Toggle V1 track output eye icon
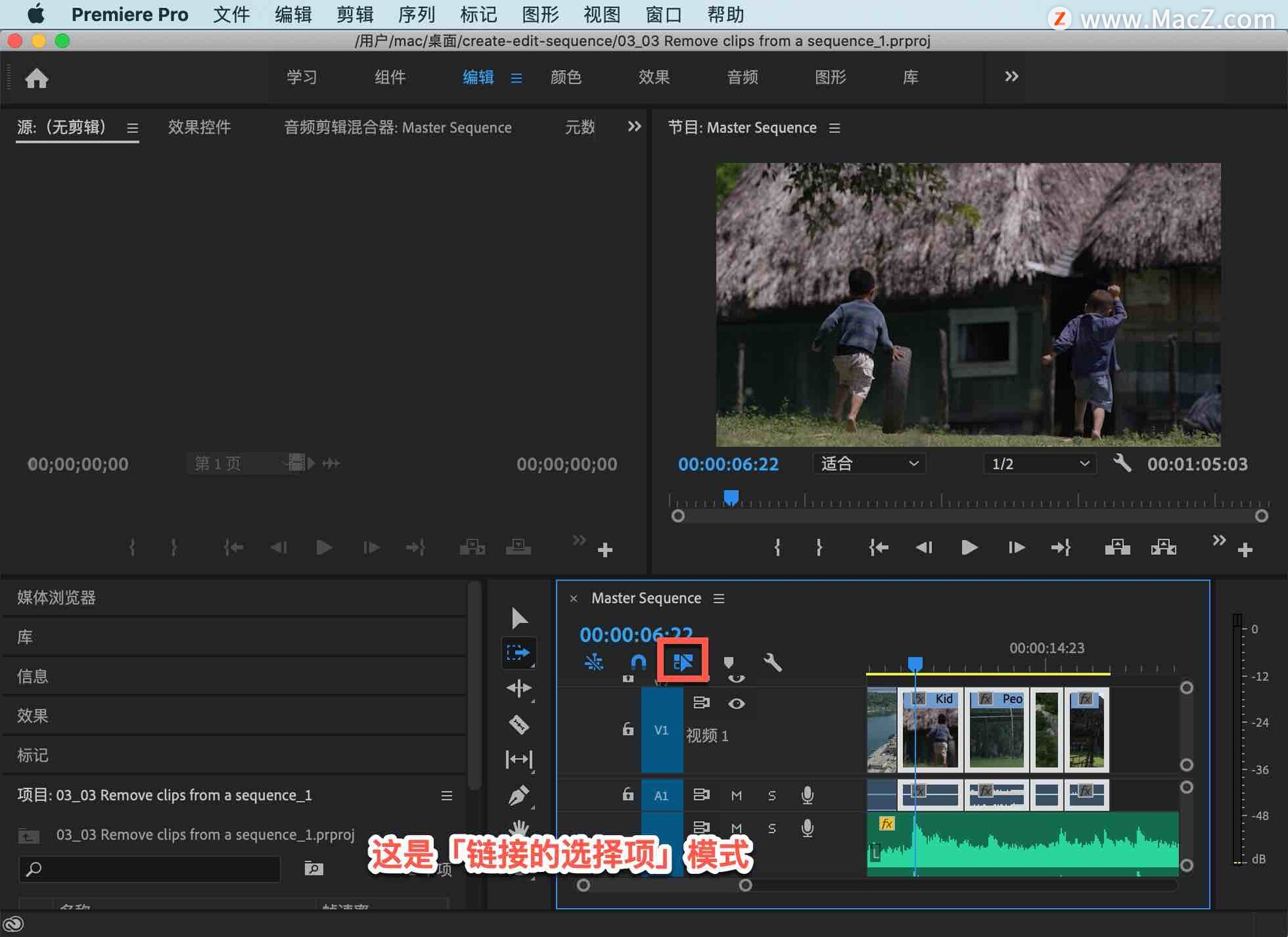The height and width of the screenshot is (937, 1288). pyautogui.click(x=737, y=704)
